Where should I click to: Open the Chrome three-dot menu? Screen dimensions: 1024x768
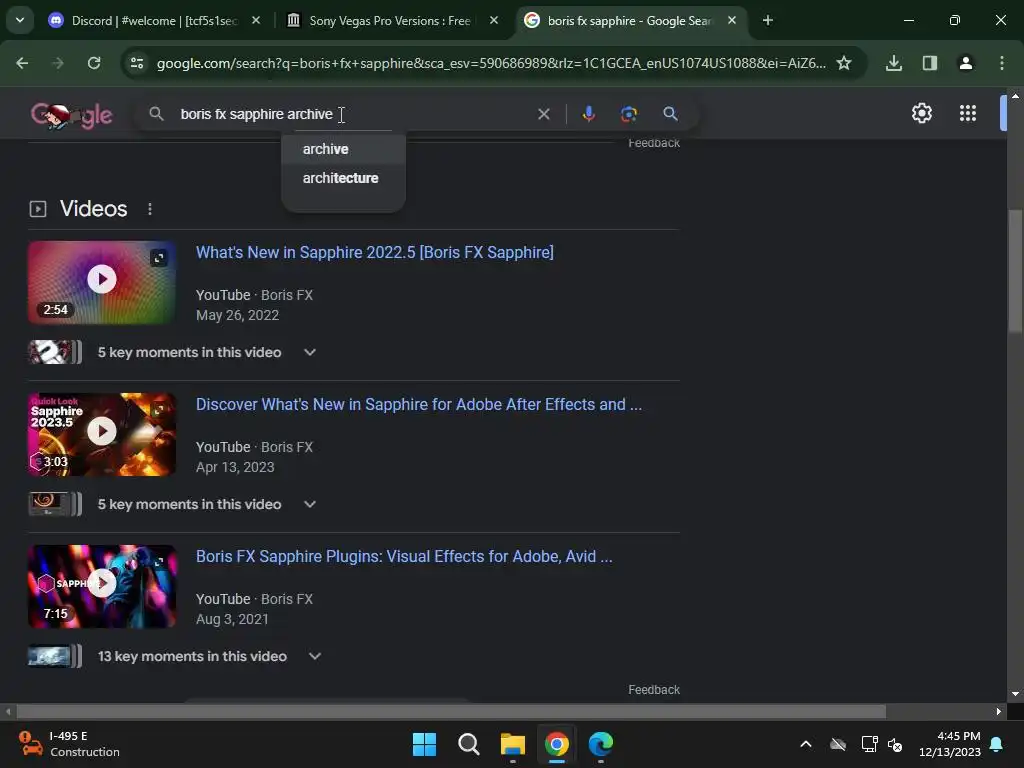1002,63
